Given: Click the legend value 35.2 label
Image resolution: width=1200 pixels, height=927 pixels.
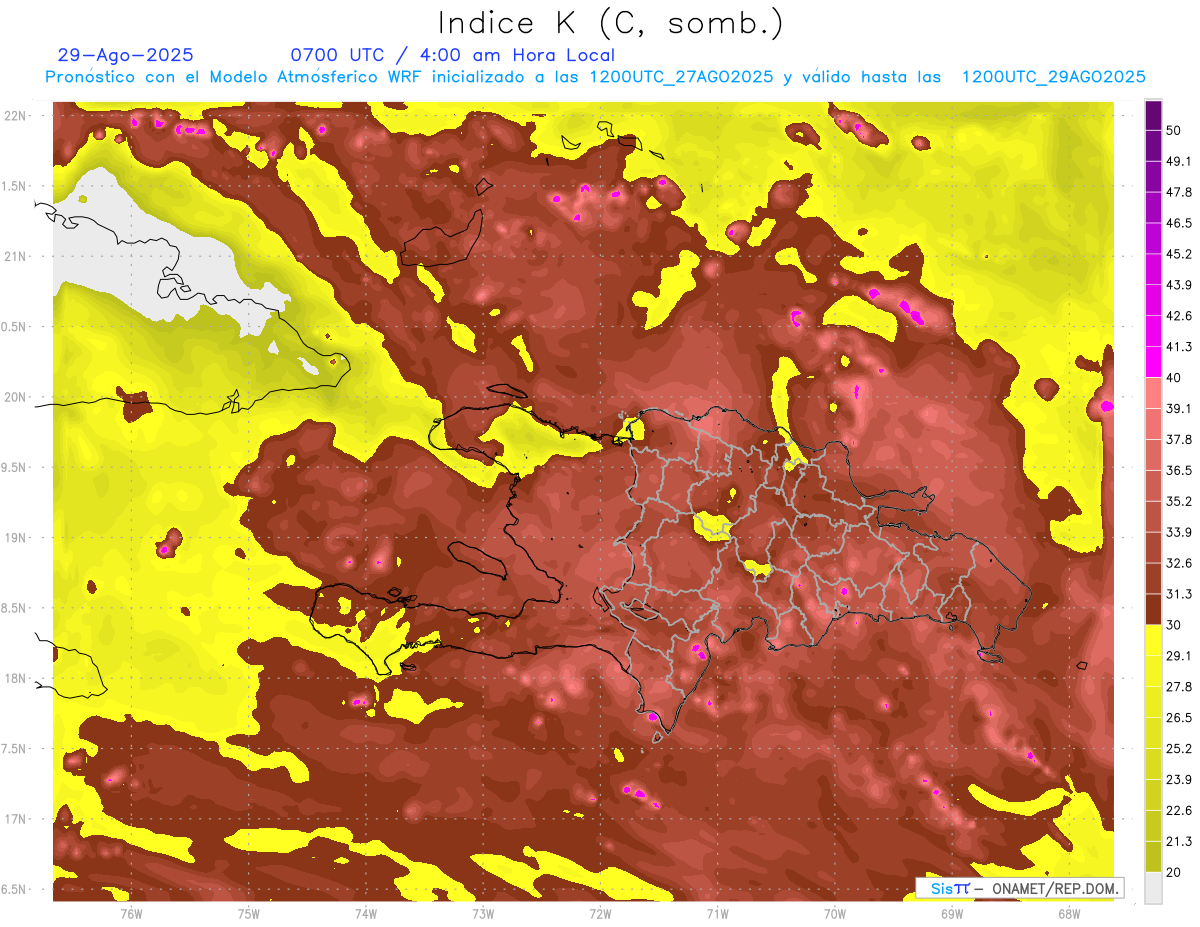Looking at the screenshot, I should tap(1178, 501).
